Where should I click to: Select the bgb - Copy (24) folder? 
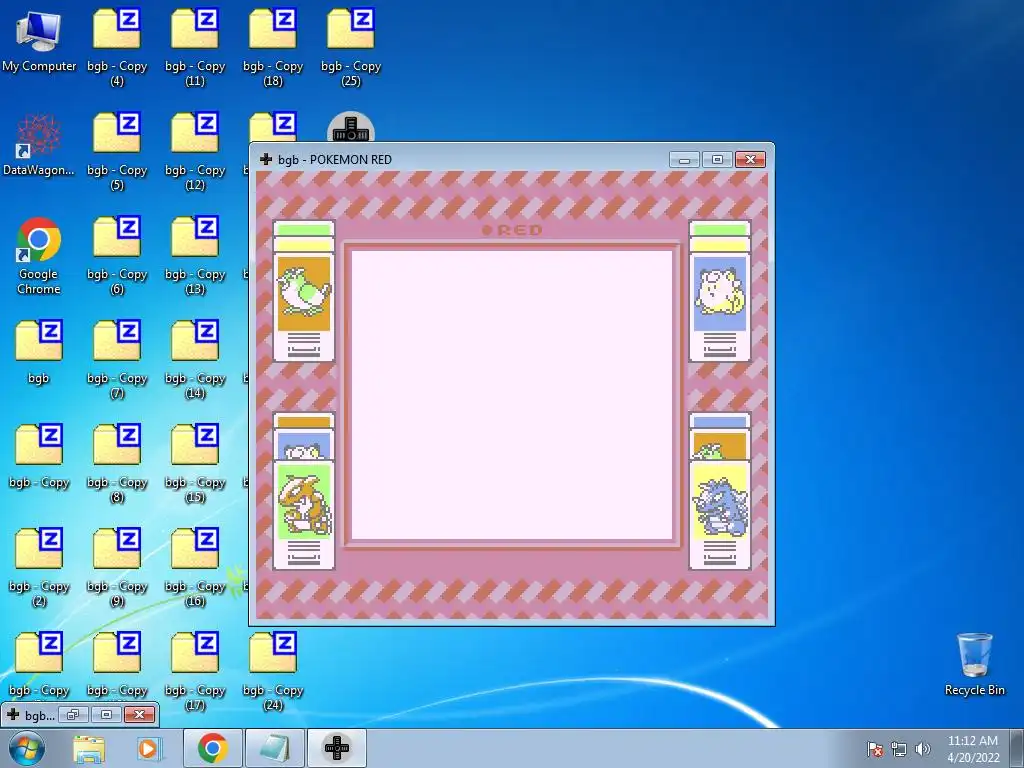pos(273,671)
